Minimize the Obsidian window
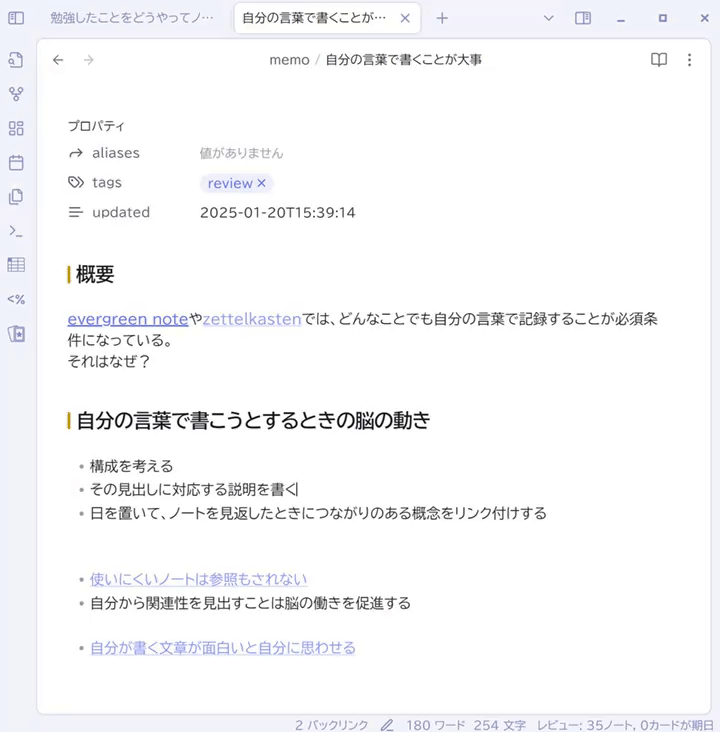This screenshot has height=732, width=720. tap(621, 19)
